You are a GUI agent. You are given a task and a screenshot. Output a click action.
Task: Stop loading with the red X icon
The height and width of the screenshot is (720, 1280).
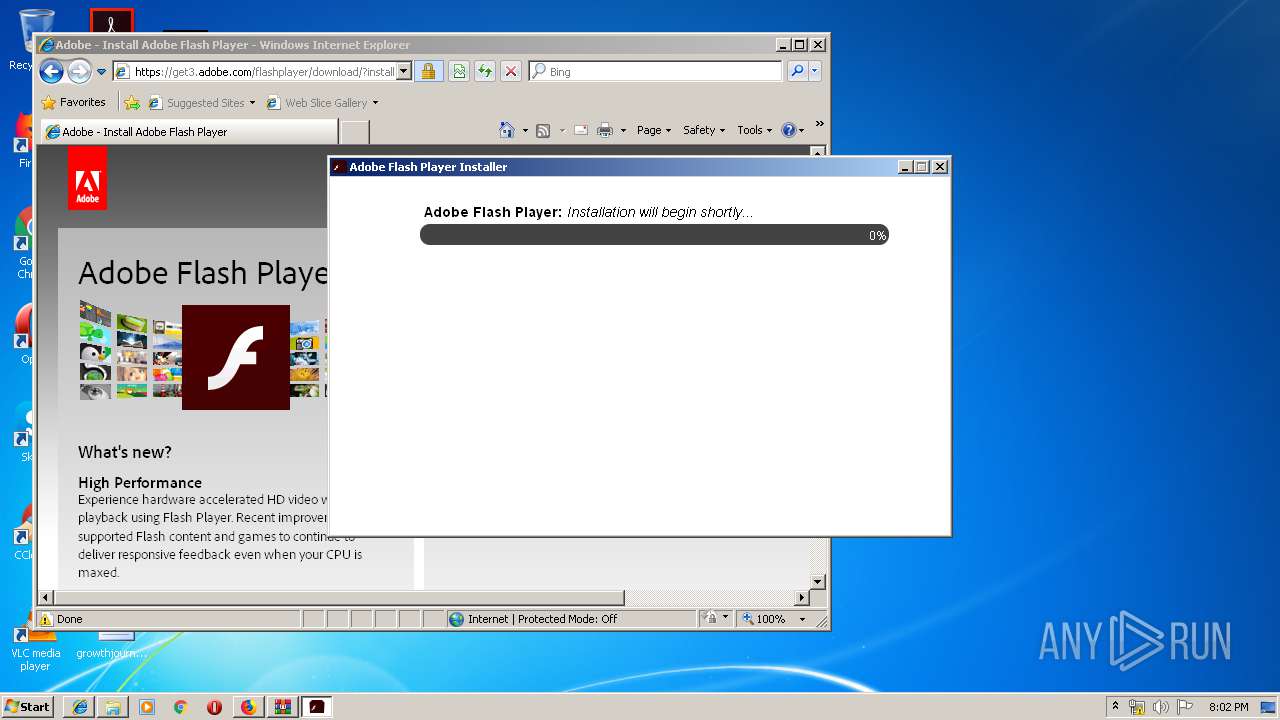(511, 71)
